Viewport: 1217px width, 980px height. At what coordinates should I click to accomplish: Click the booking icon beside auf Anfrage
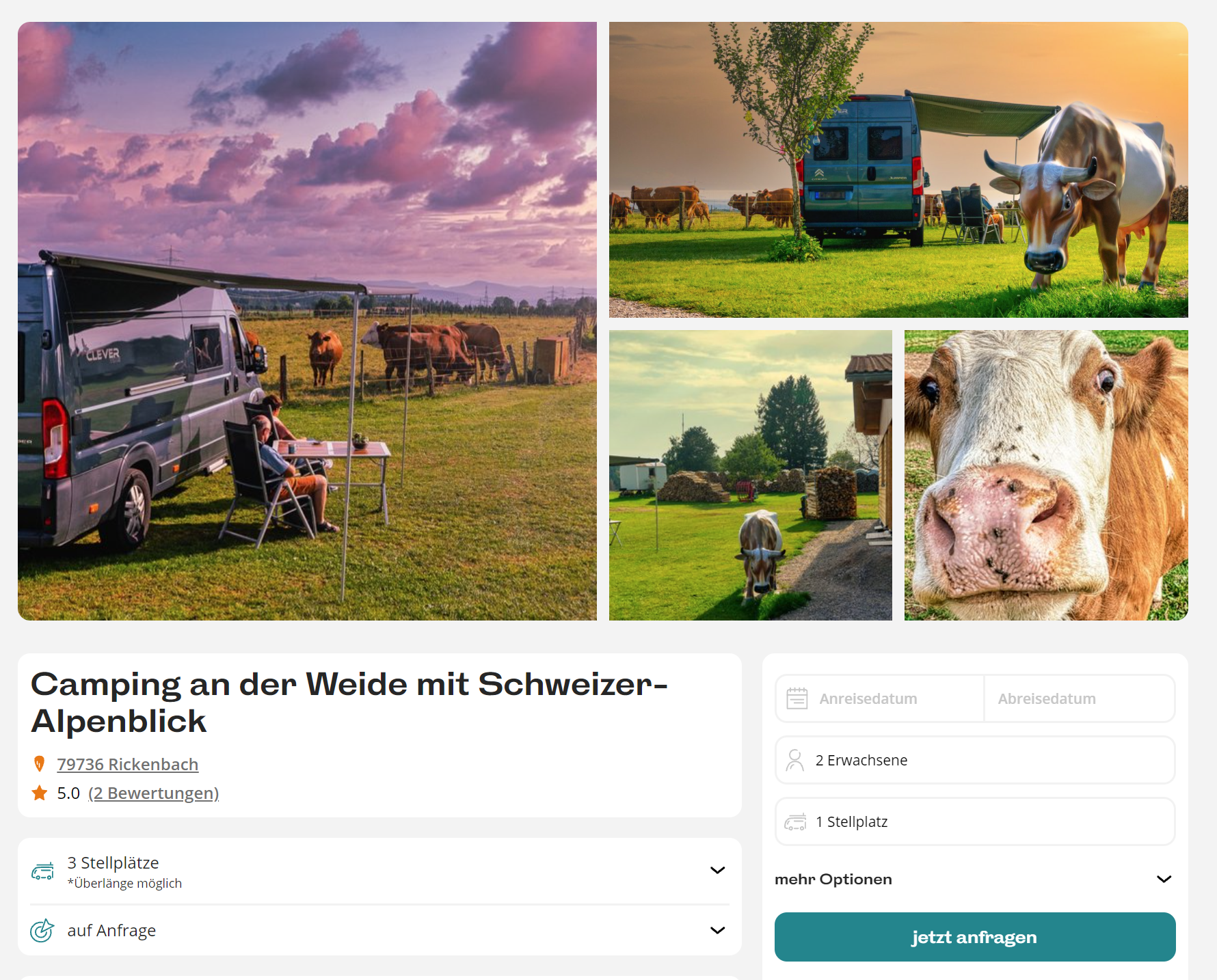[x=42, y=930]
